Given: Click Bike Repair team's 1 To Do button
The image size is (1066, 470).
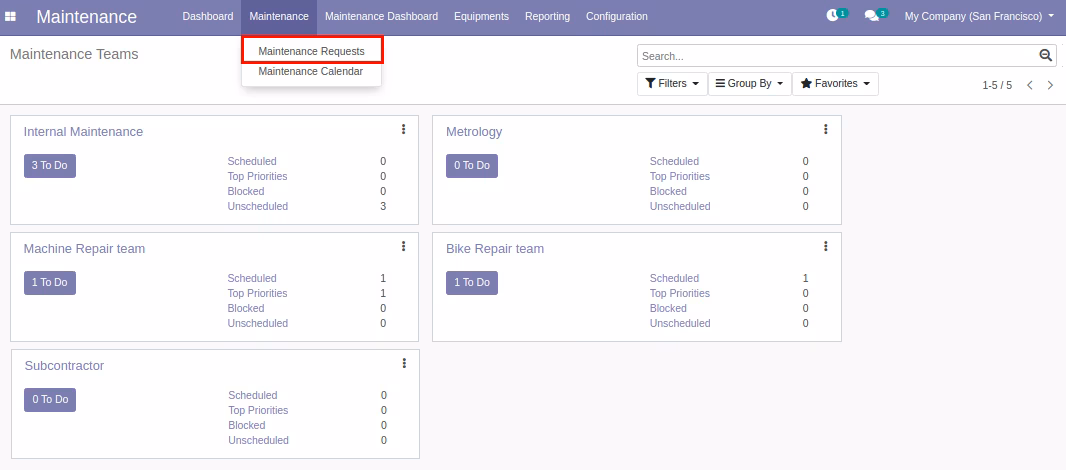Looking at the screenshot, I should click(x=472, y=282).
